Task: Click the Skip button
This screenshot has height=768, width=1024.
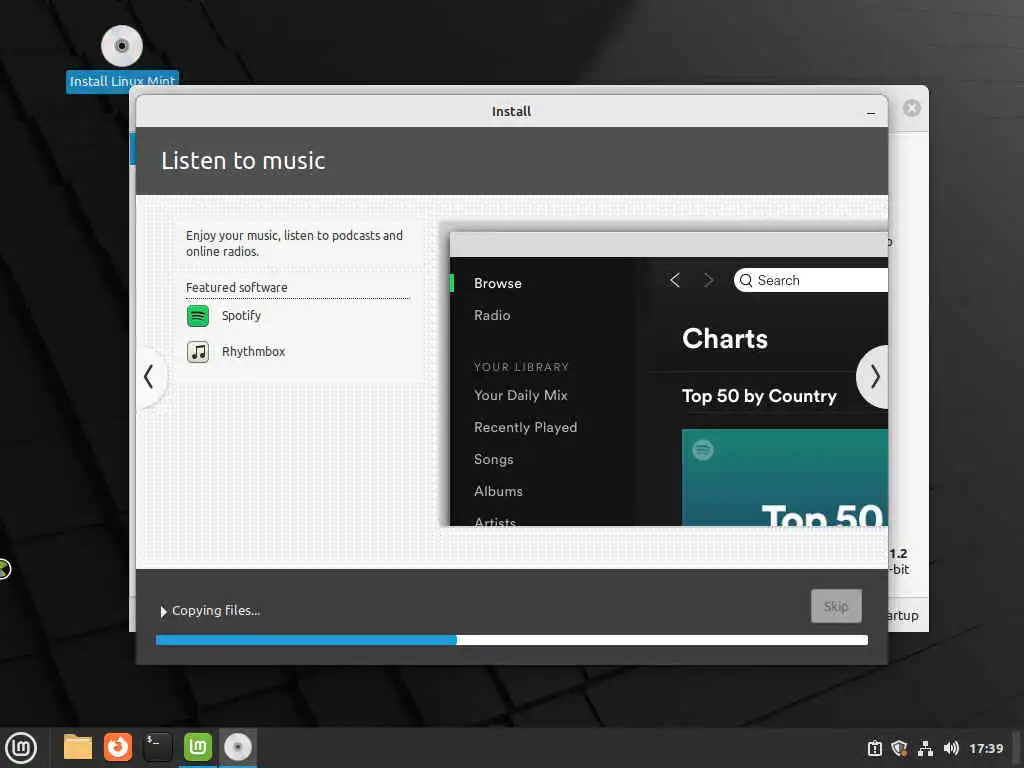Action: (x=836, y=606)
